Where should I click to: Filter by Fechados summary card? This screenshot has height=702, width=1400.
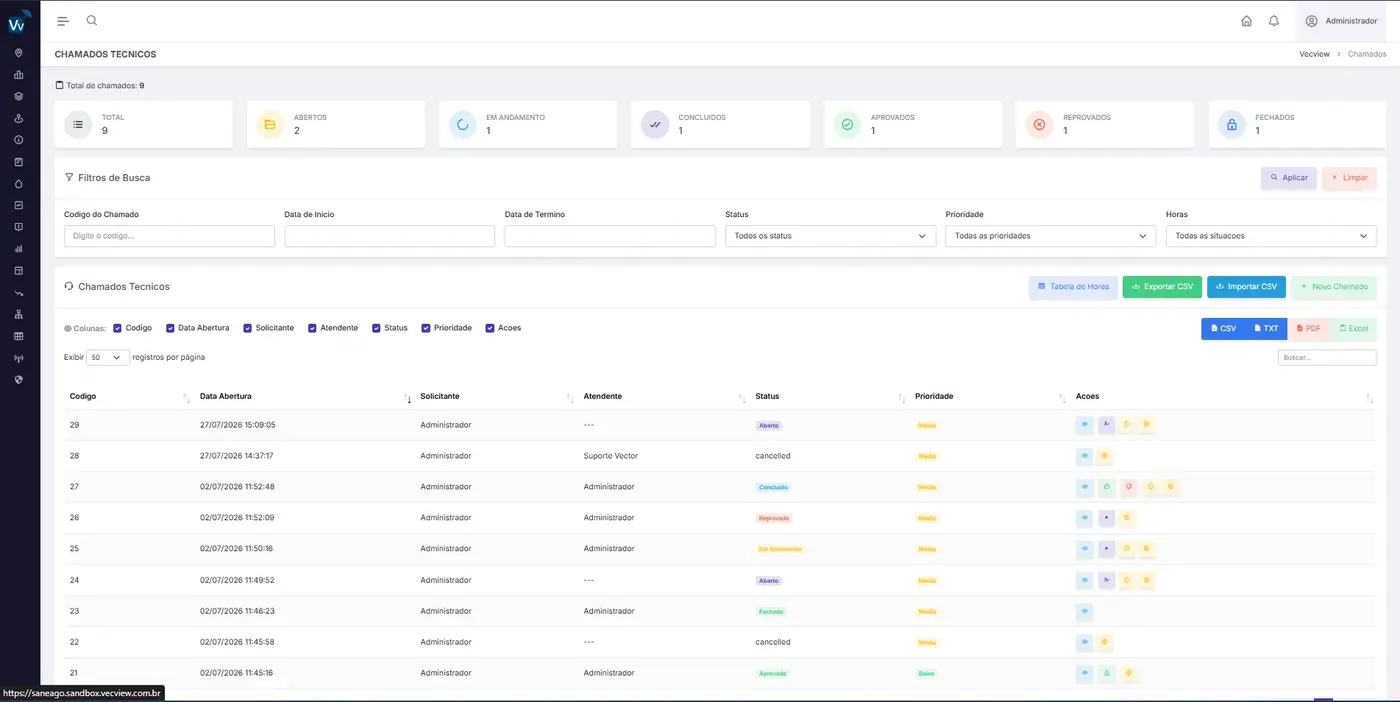pyautogui.click(x=1297, y=125)
